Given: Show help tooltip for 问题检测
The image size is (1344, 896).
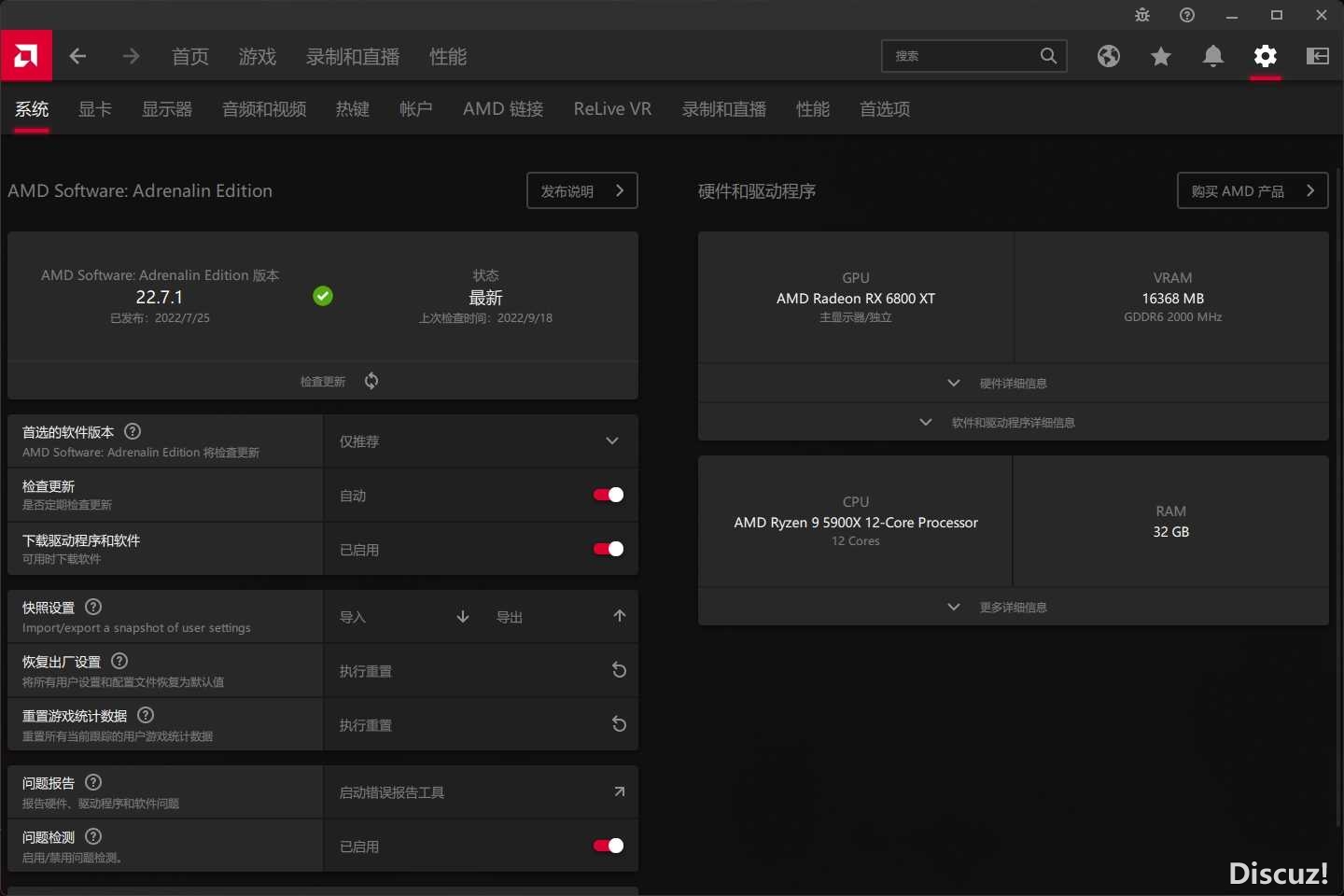Looking at the screenshot, I should (93, 836).
